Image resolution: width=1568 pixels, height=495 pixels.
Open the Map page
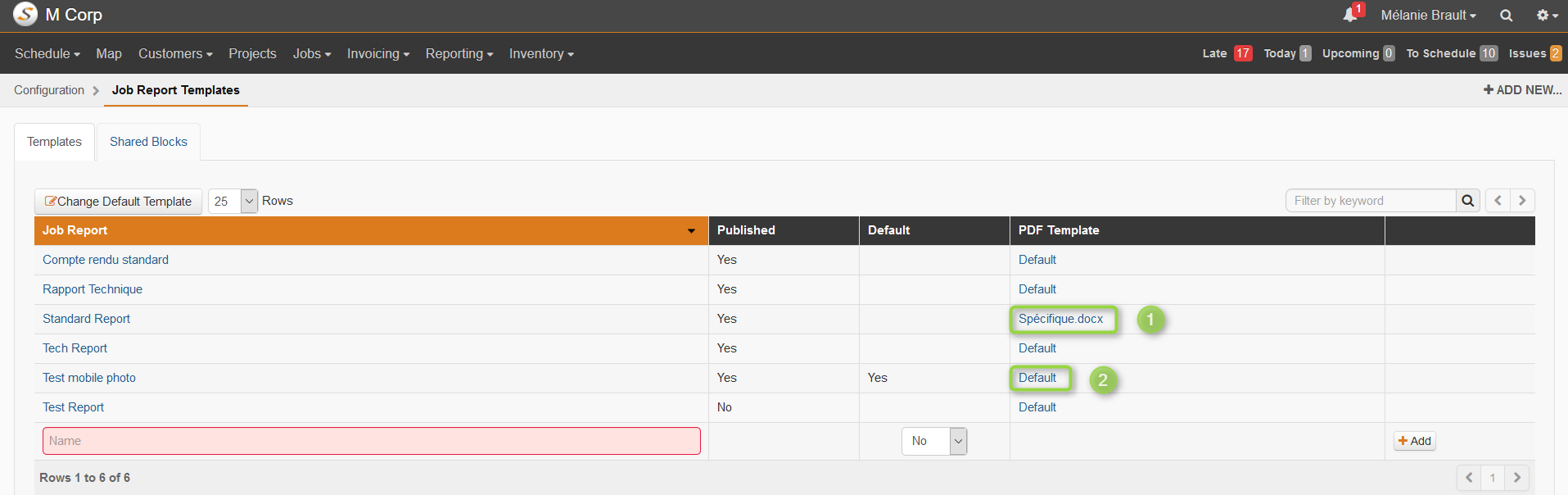(109, 53)
